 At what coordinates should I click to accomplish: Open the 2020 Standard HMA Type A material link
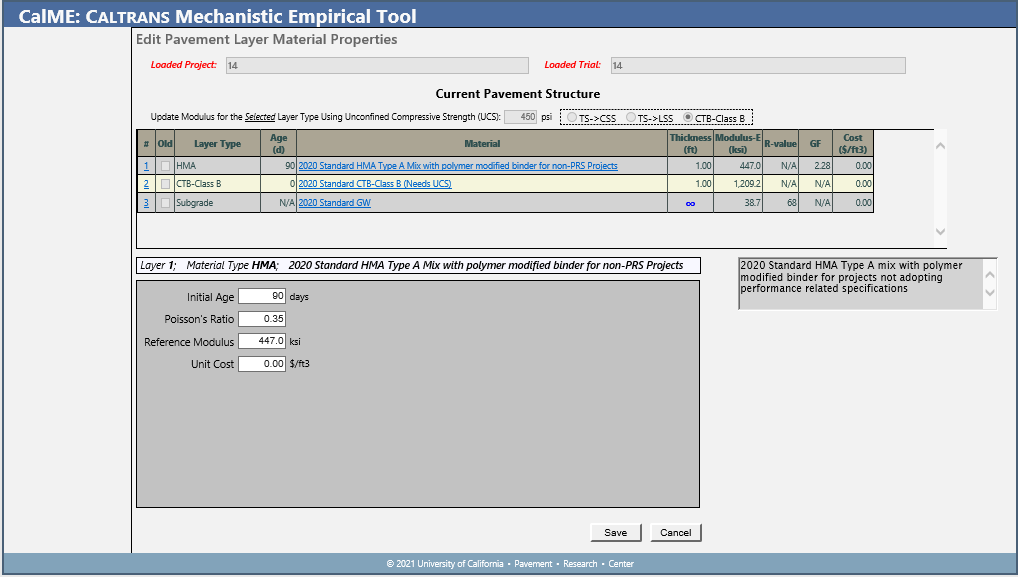pos(458,166)
